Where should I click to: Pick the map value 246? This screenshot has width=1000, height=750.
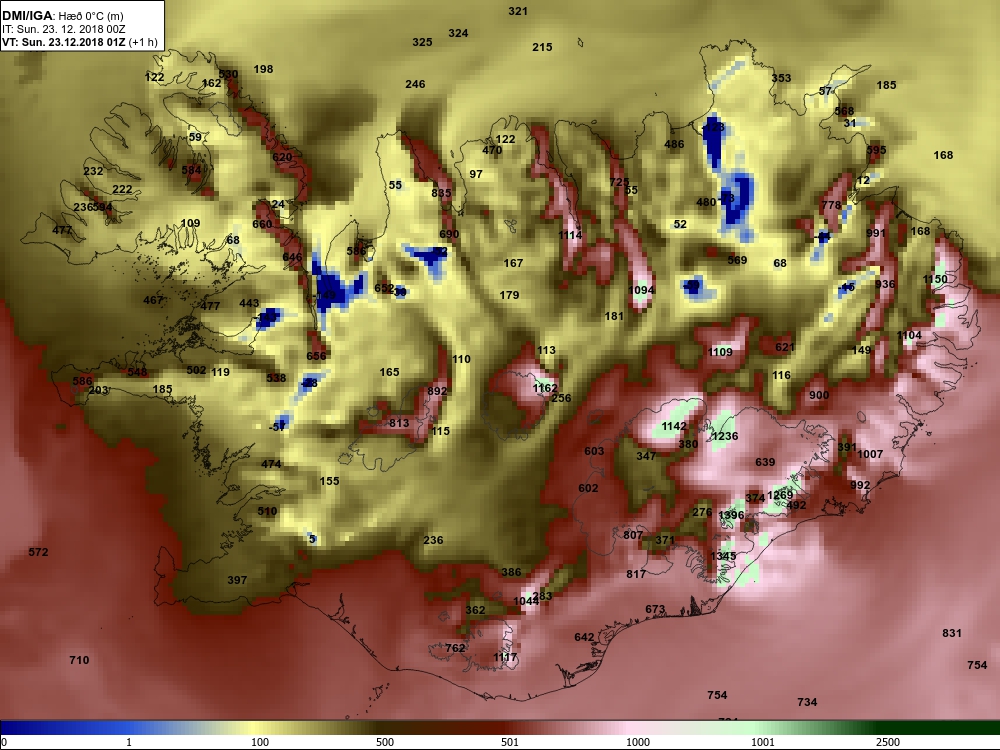[x=415, y=84]
